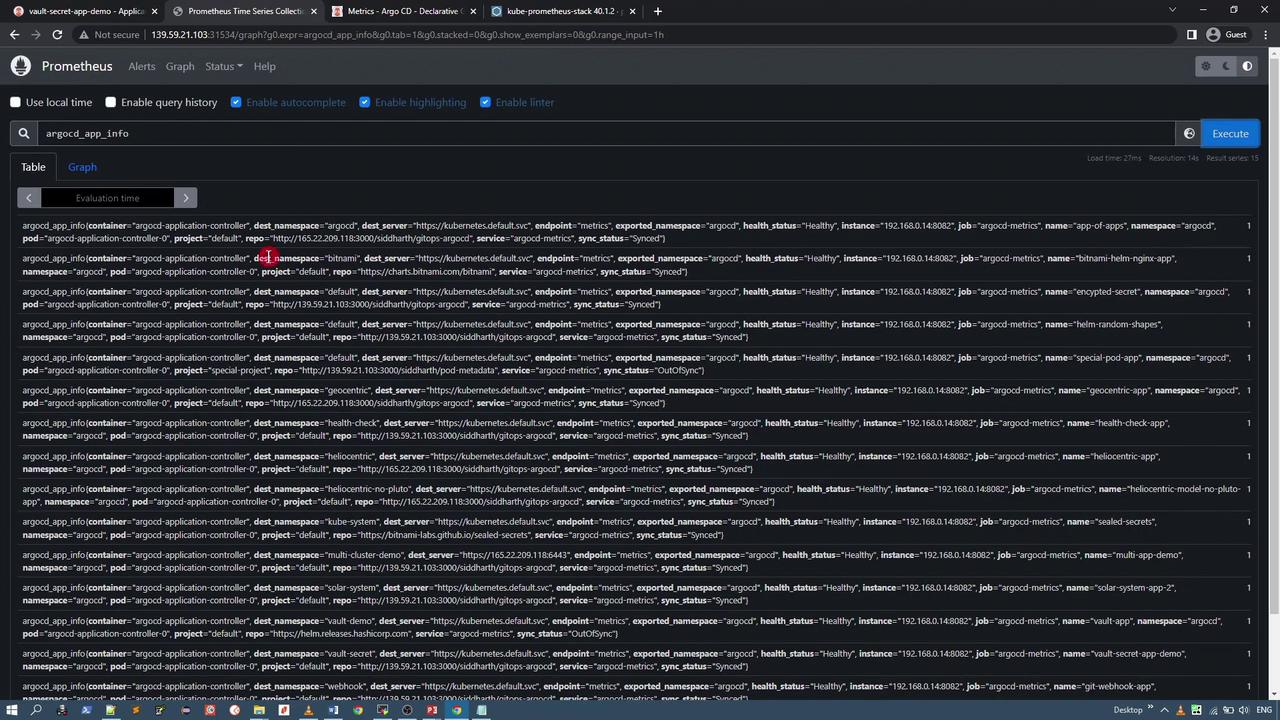Switch to dark theme moon icon
The height and width of the screenshot is (720, 1280).
(x=1227, y=66)
